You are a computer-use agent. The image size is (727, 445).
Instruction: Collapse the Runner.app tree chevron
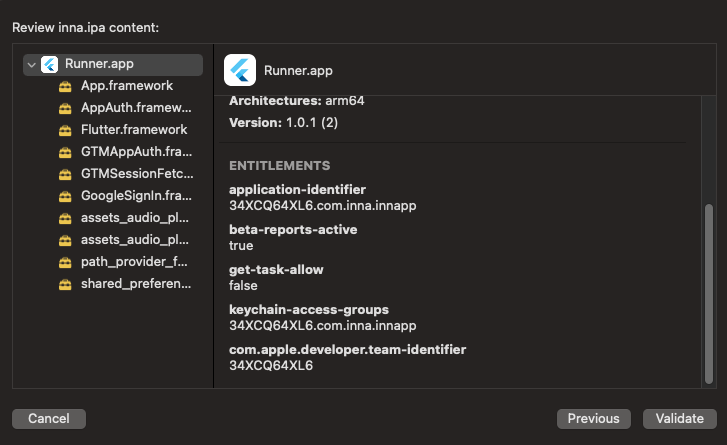click(32, 65)
